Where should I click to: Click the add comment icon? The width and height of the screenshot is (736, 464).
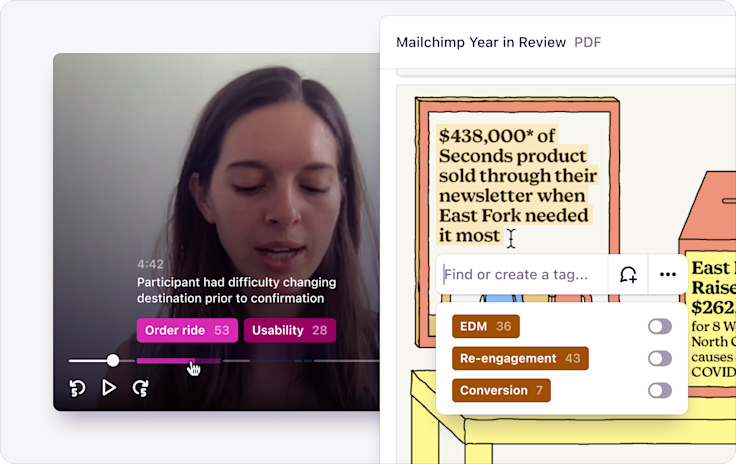pyautogui.click(x=628, y=274)
